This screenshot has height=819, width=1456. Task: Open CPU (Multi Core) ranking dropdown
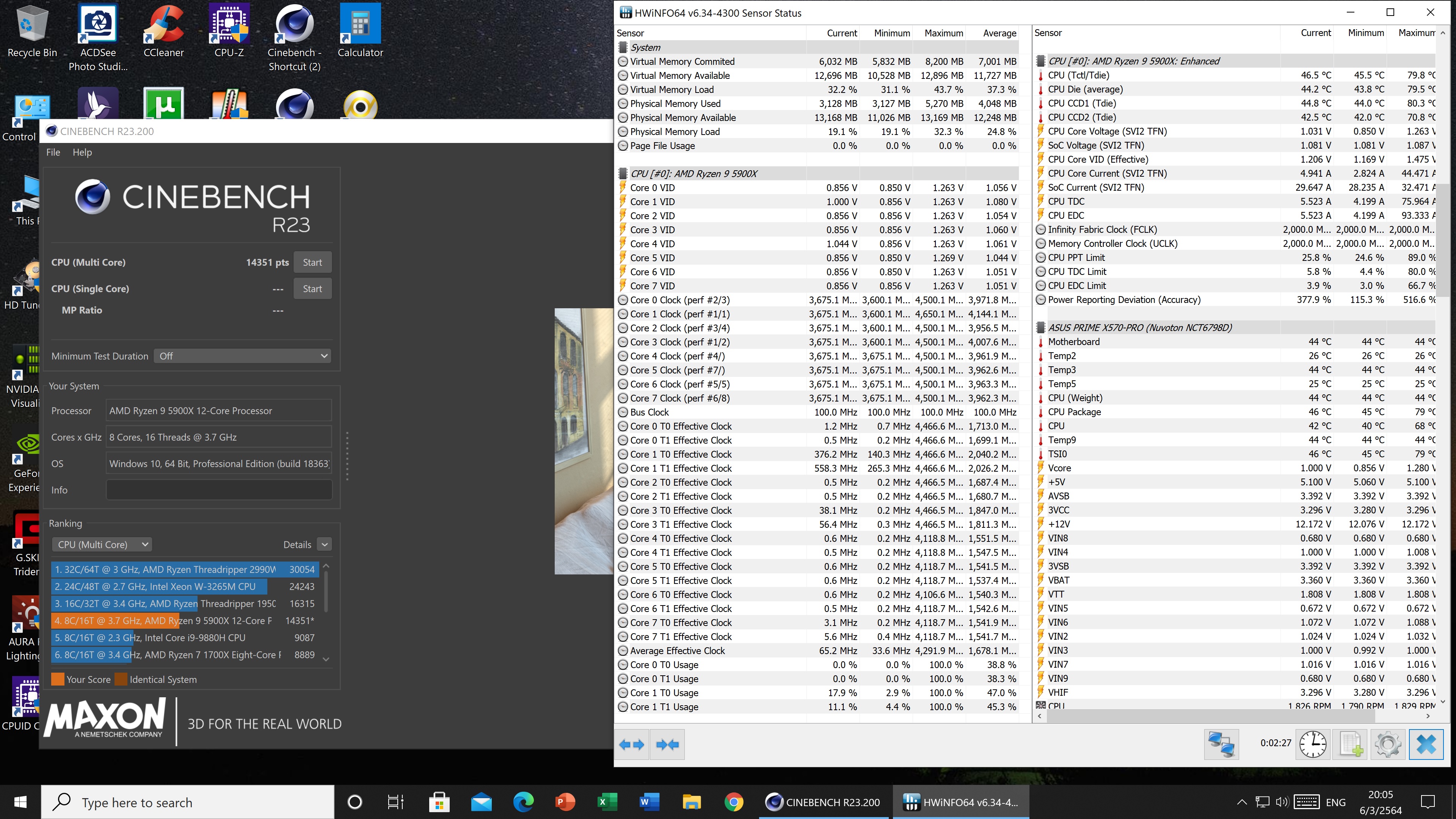click(102, 544)
